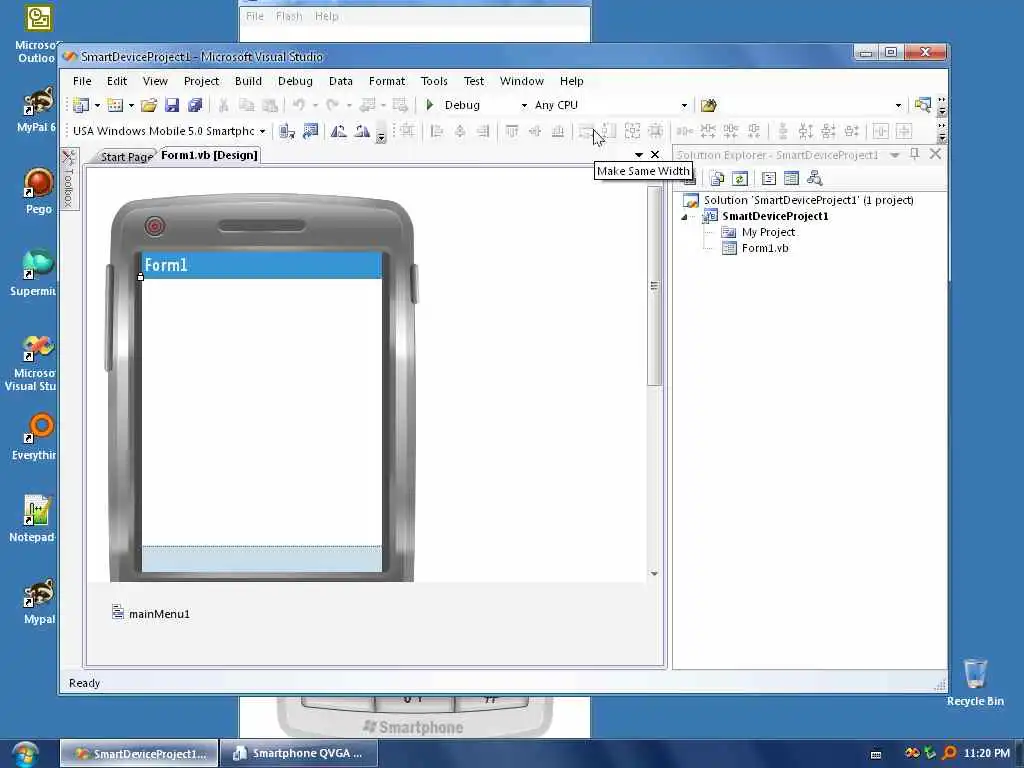Screen dimensions: 1024x768
Task: Click the Windows Start button
Action: pos(25,754)
